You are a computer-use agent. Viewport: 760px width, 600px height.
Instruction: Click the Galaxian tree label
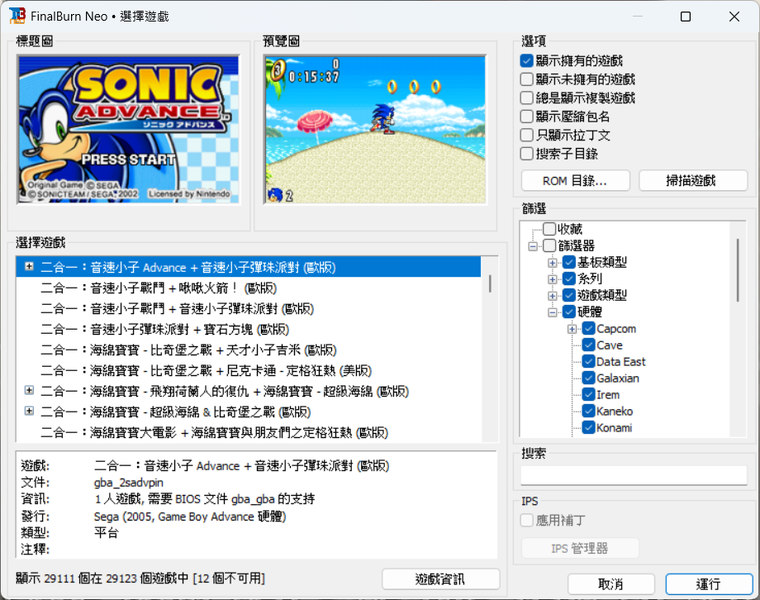point(618,379)
